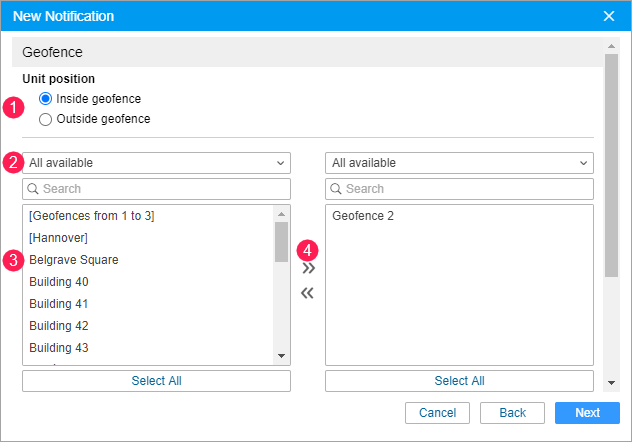Open the right All available dropdown
This screenshot has height=442, width=632.
(x=459, y=163)
